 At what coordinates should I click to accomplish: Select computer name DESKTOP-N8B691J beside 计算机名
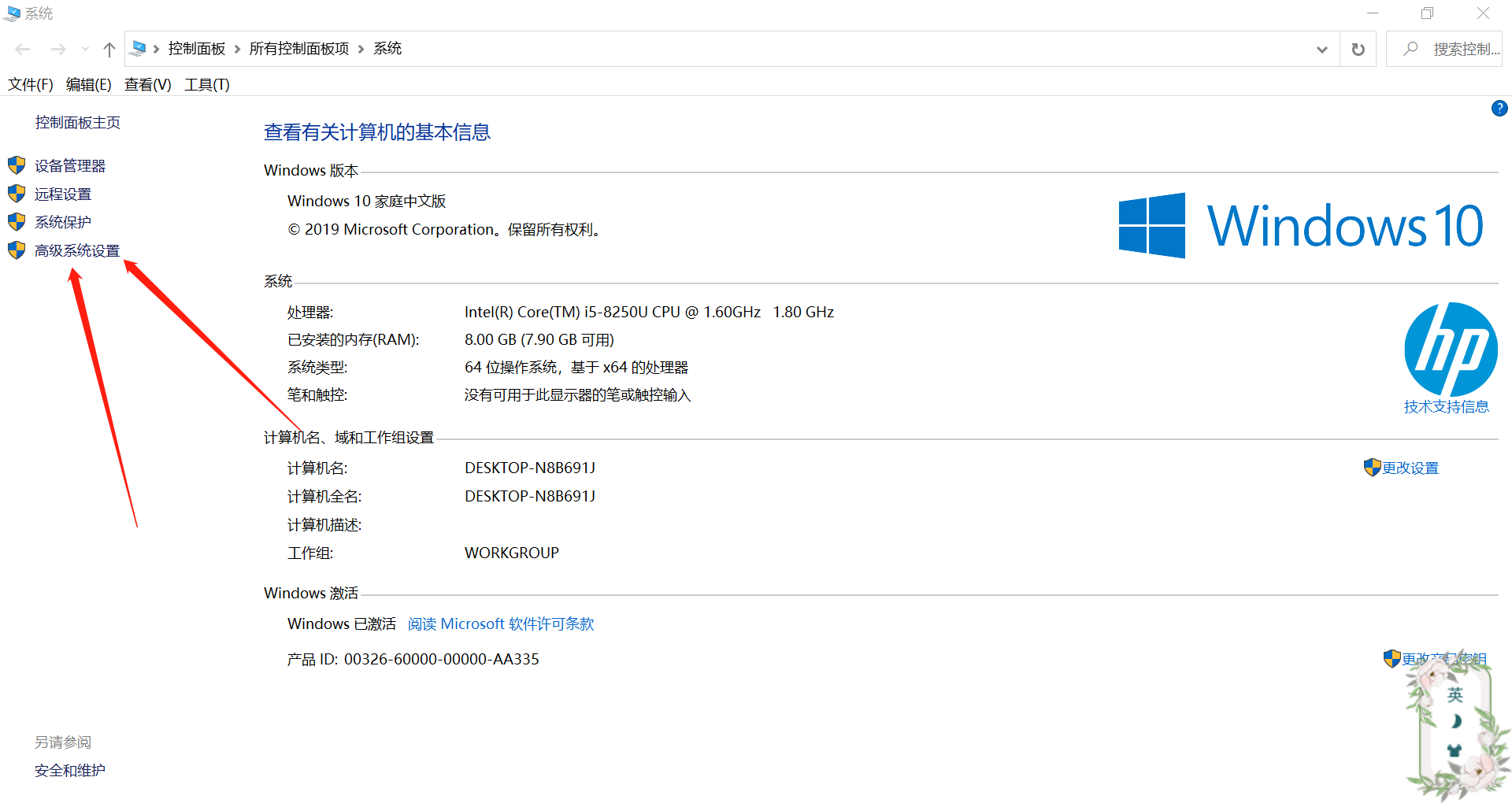(x=530, y=468)
